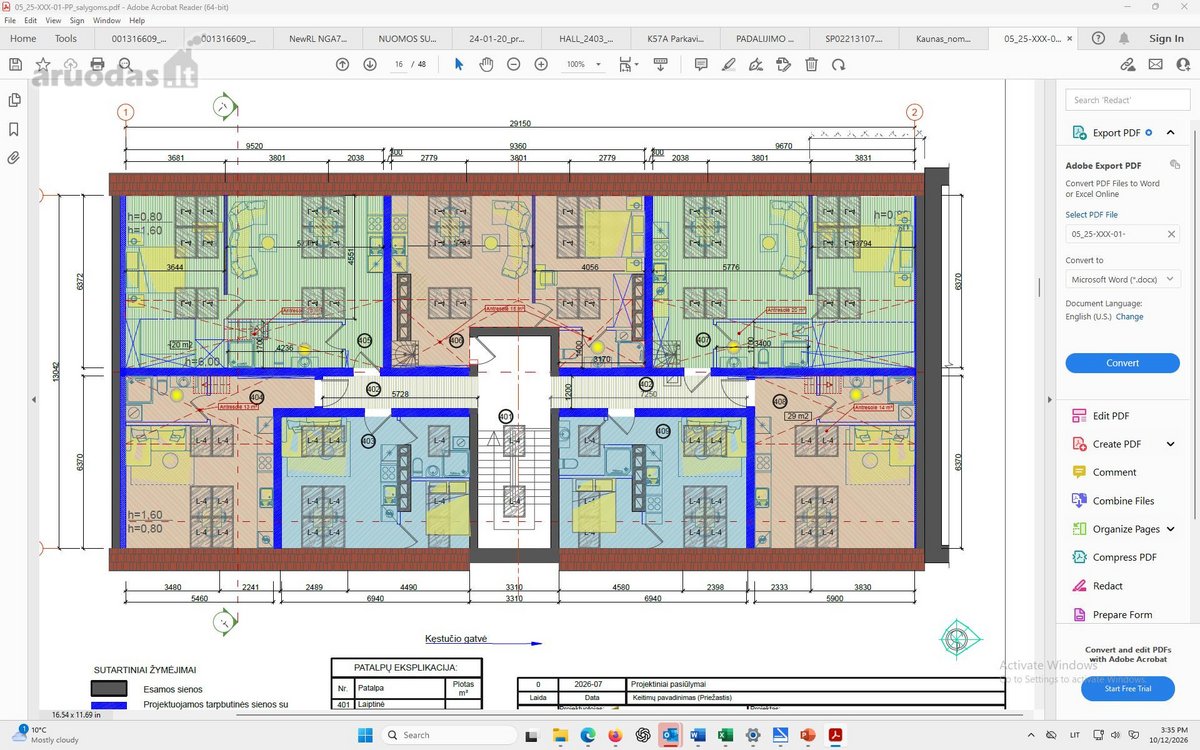Share the file link using the link icon
Viewport: 1200px width, 750px height.
tap(1128, 64)
